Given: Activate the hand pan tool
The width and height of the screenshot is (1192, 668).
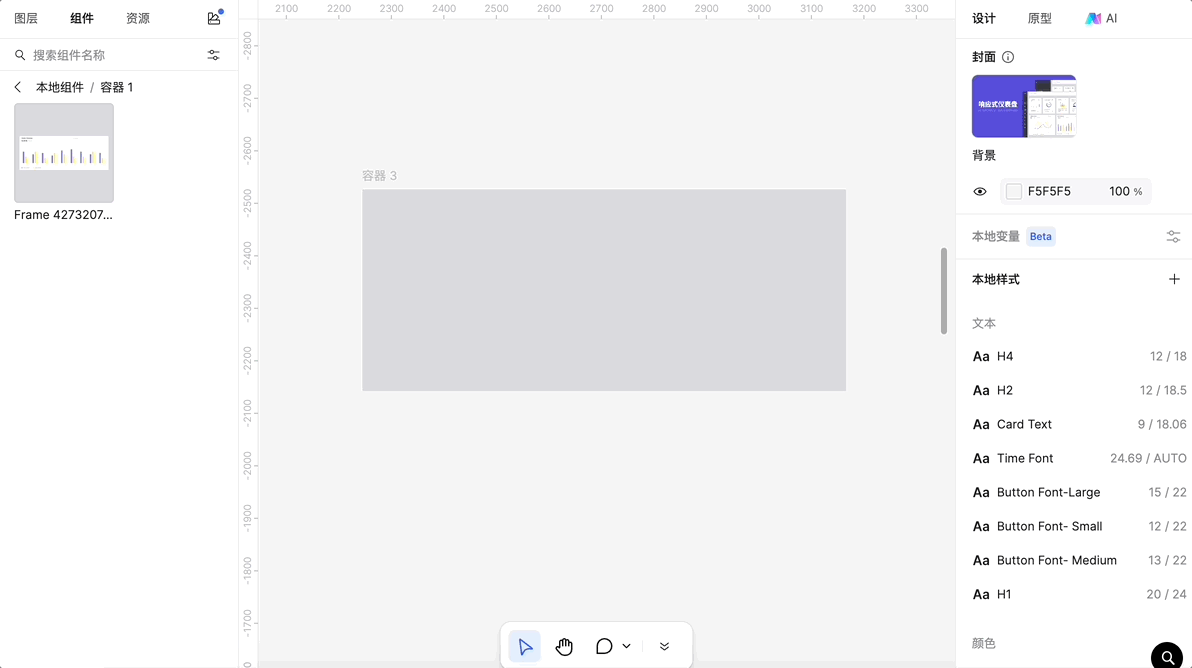Looking at the screenshot, I should point(564,646).
